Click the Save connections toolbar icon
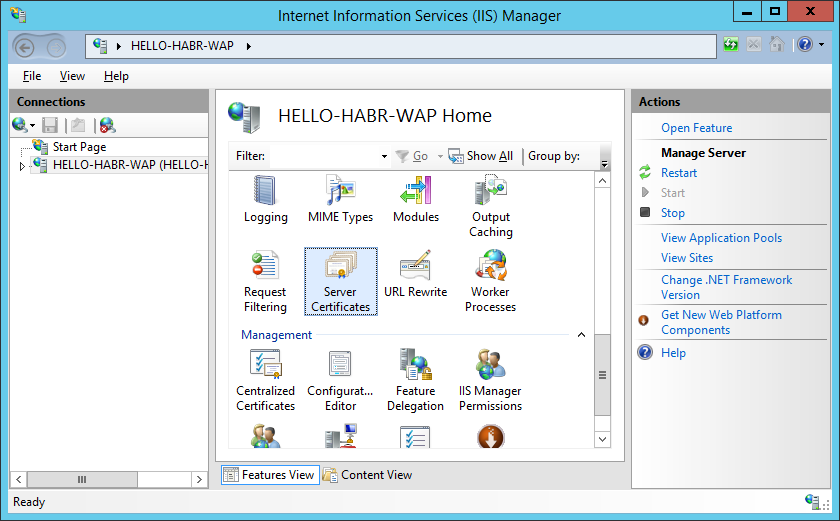 pyautogui.click(x=50, y=125)
